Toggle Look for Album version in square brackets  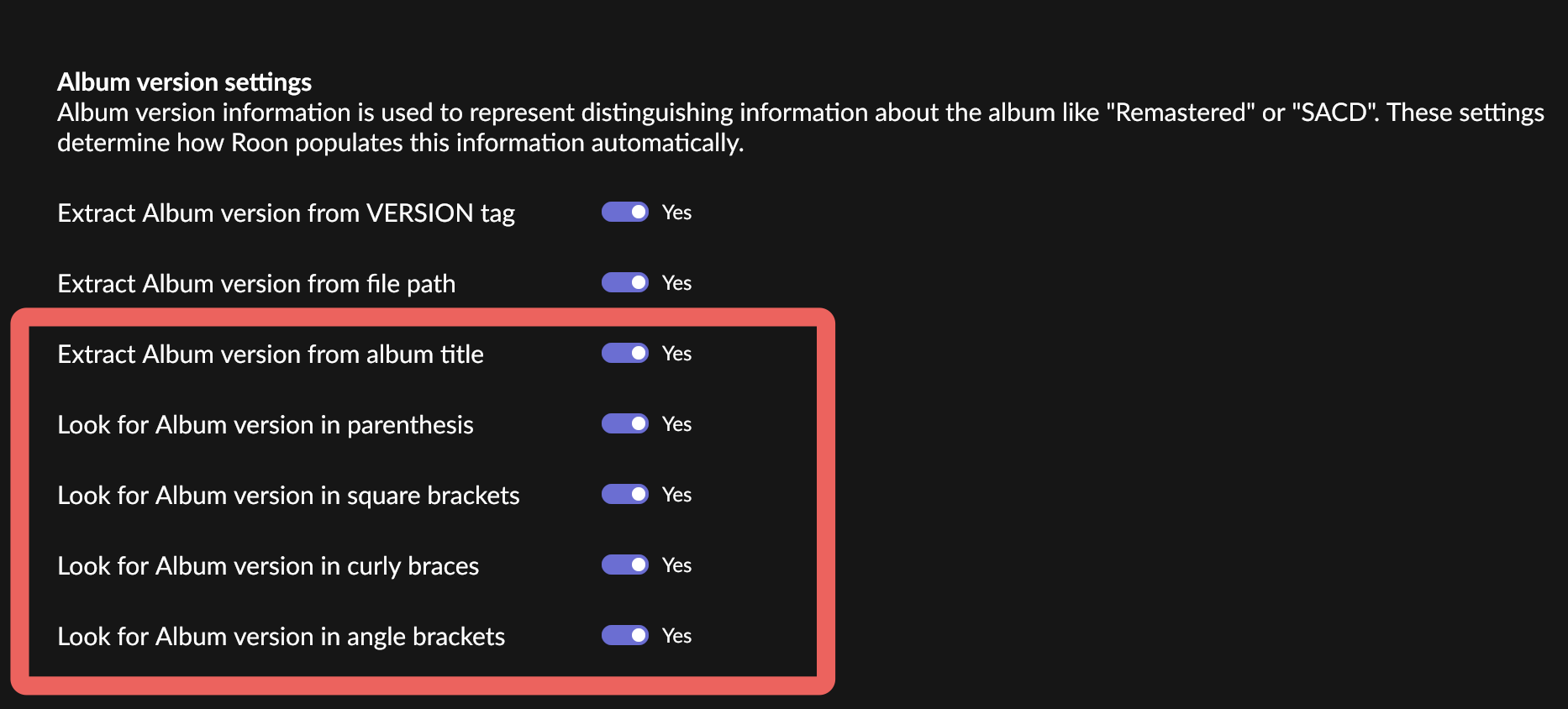(624, 494)
